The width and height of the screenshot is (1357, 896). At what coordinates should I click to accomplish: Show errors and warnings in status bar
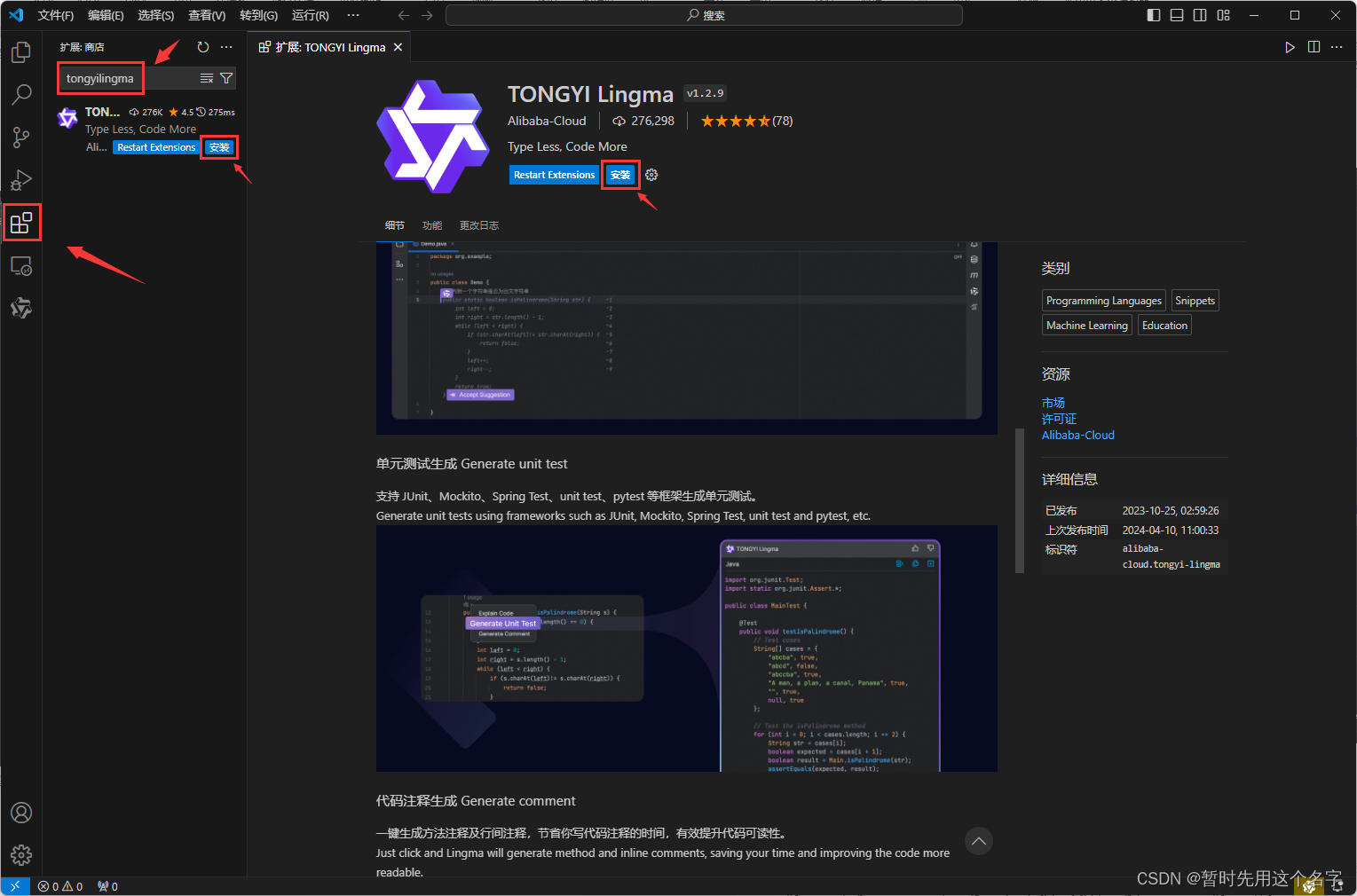(60, 886)
